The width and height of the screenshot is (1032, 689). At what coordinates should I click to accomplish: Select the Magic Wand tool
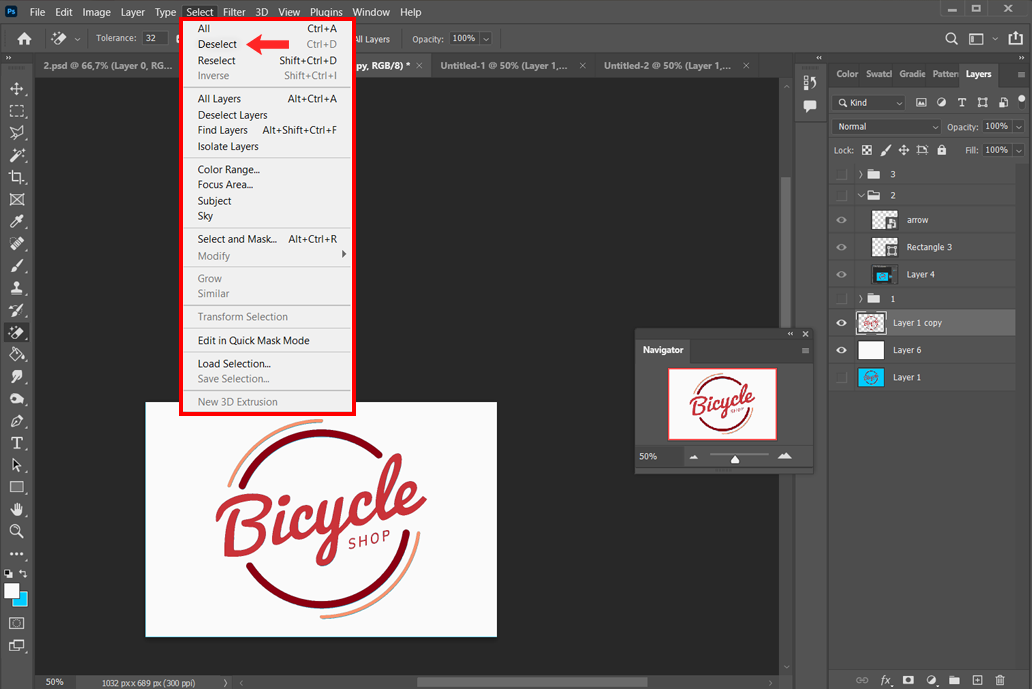pyautogui.click(x=17, y=155)
